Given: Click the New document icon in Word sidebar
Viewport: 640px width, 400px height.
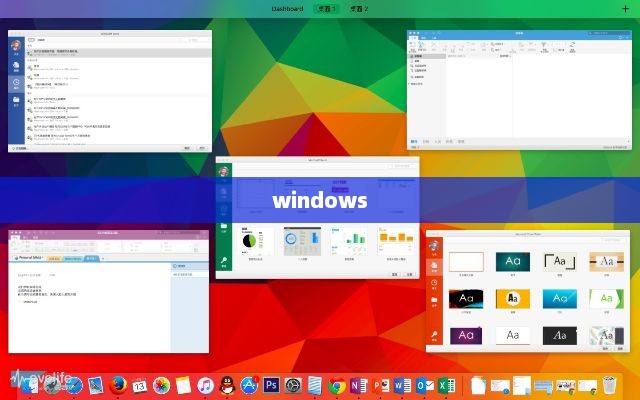Looking at the screenshot, I should click(16, 66).
